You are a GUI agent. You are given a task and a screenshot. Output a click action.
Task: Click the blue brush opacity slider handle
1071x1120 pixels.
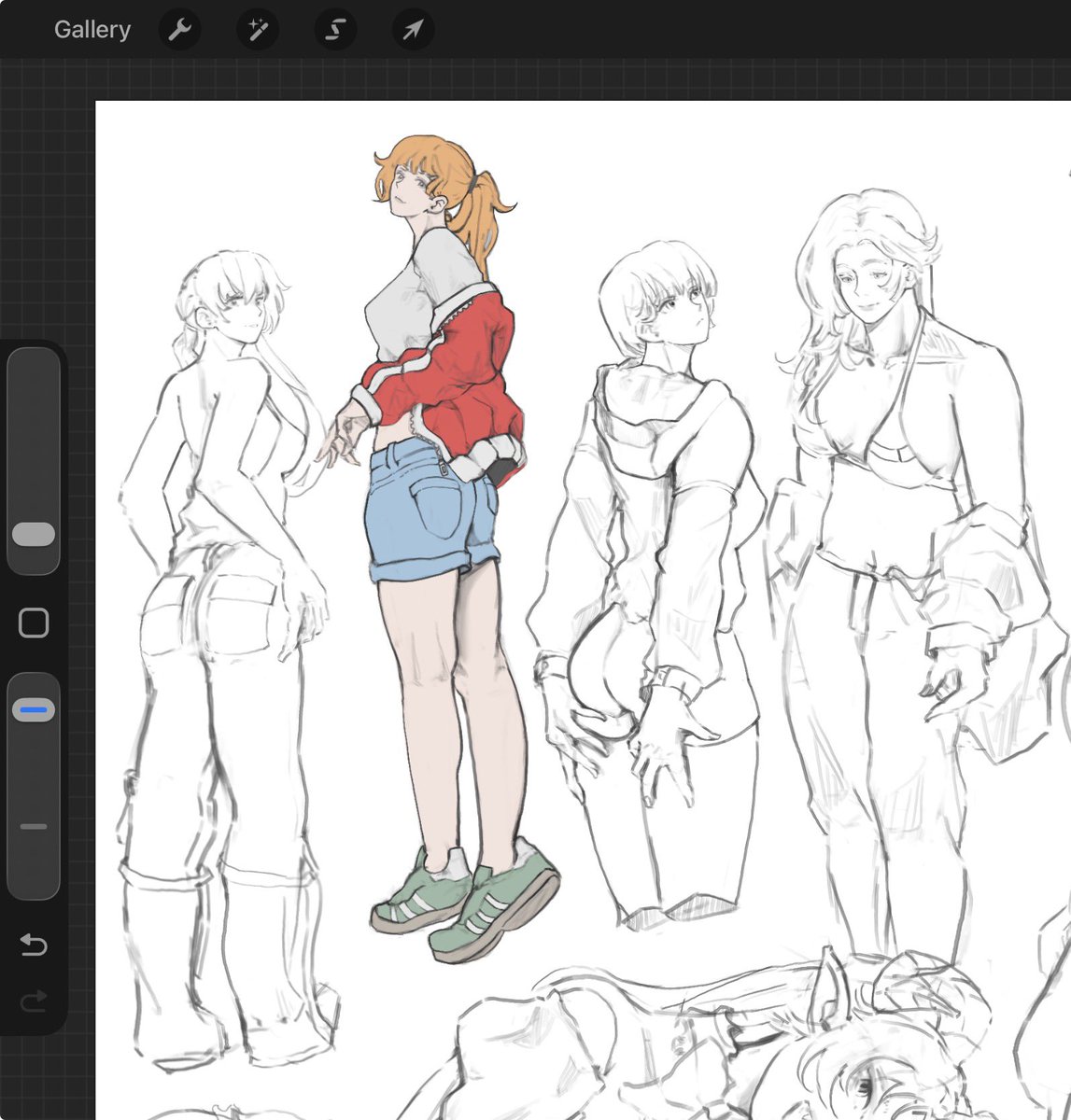34,710
